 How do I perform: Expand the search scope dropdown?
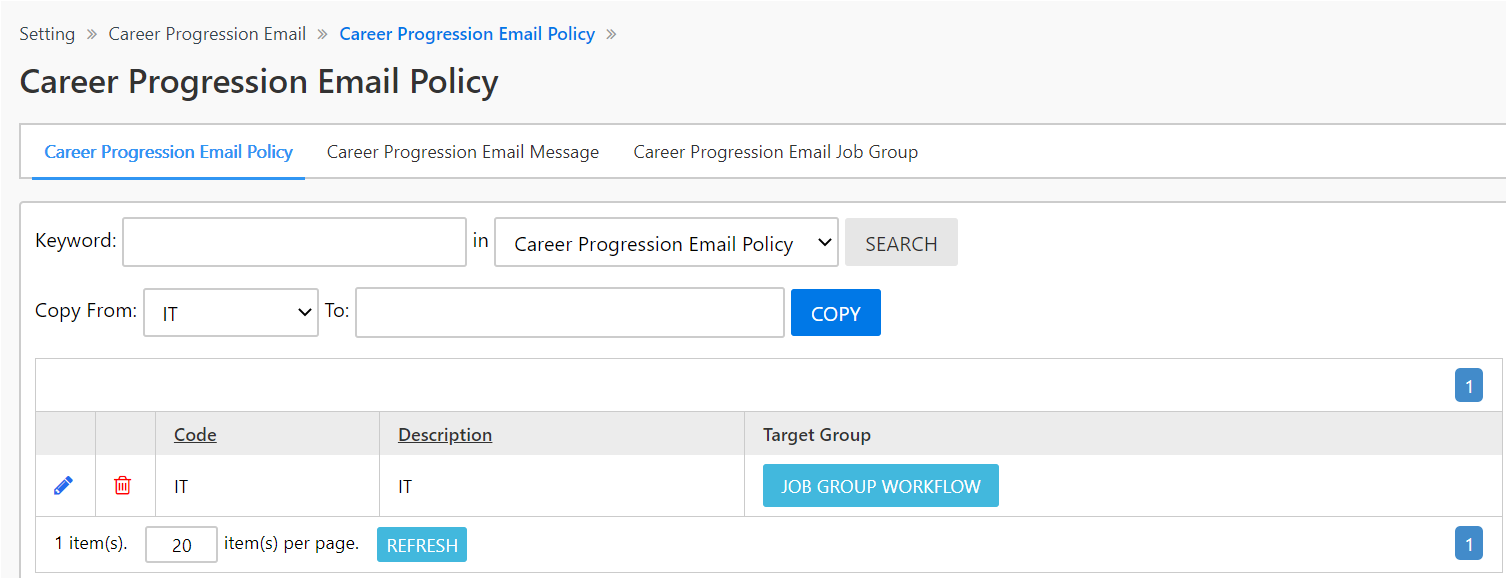666,243
